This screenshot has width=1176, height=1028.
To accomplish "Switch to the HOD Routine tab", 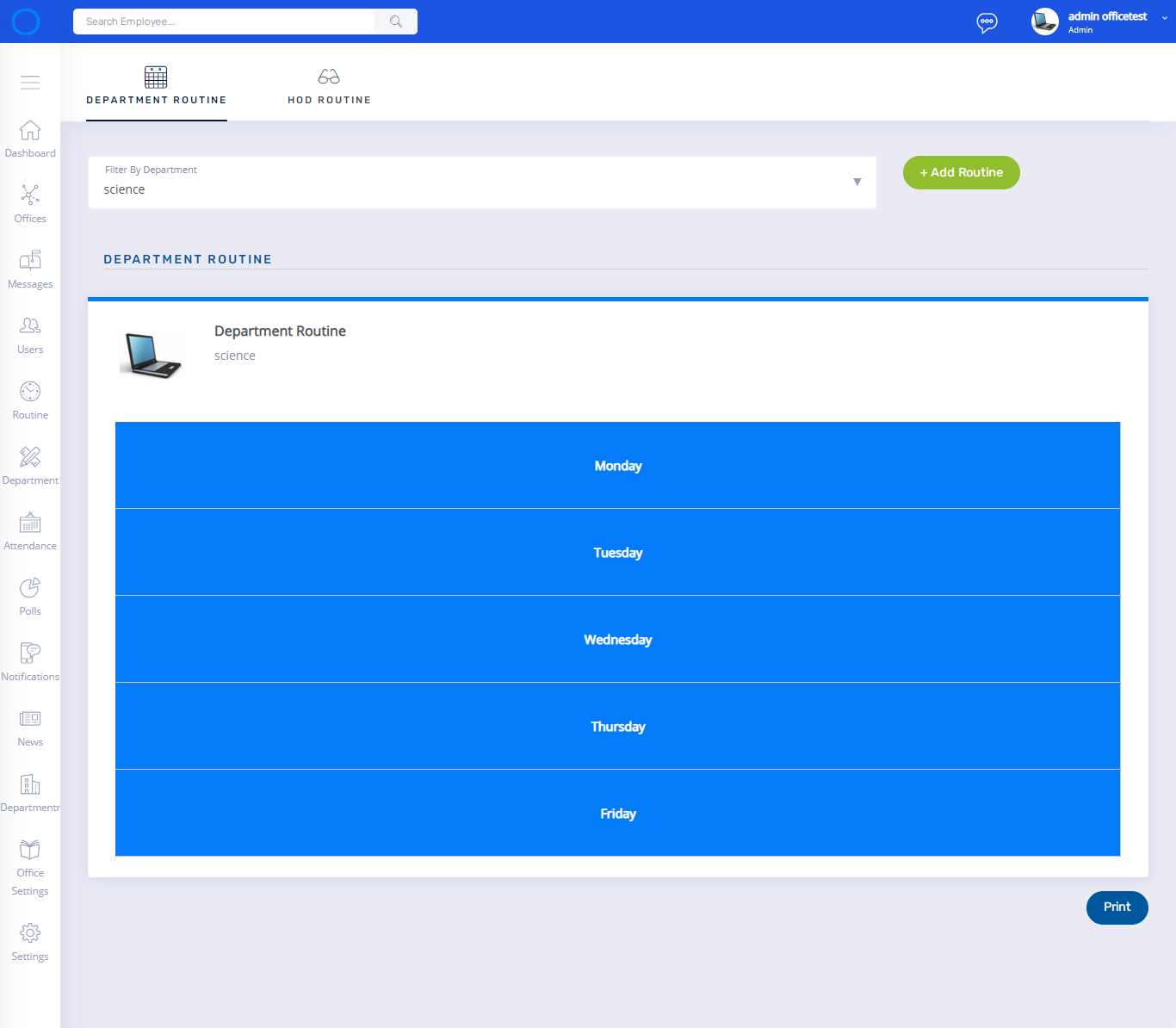I will click(x=329, y=87).
